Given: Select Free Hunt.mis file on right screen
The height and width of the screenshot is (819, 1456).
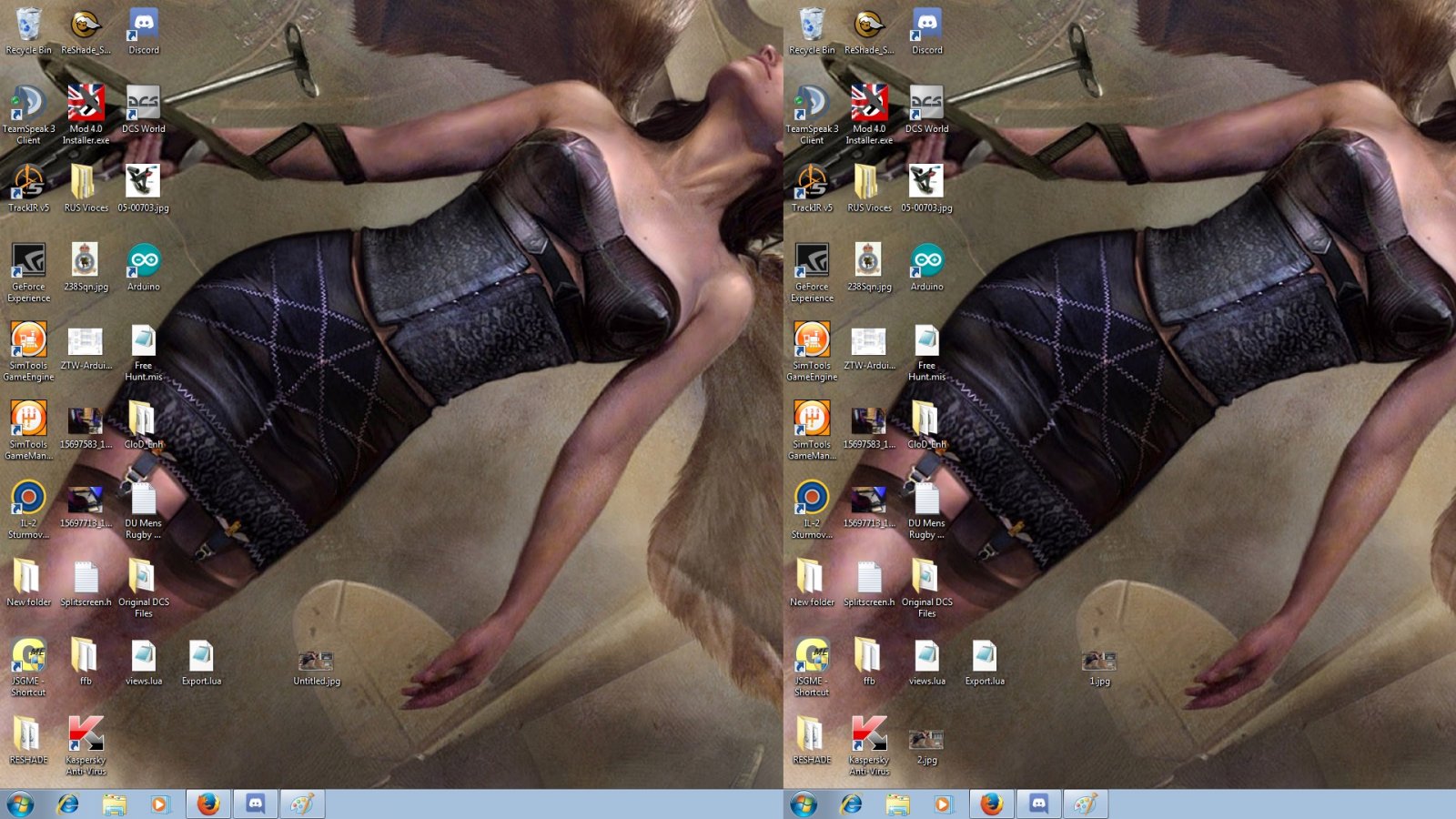Looking at the screenshot, I should point(926,352).
